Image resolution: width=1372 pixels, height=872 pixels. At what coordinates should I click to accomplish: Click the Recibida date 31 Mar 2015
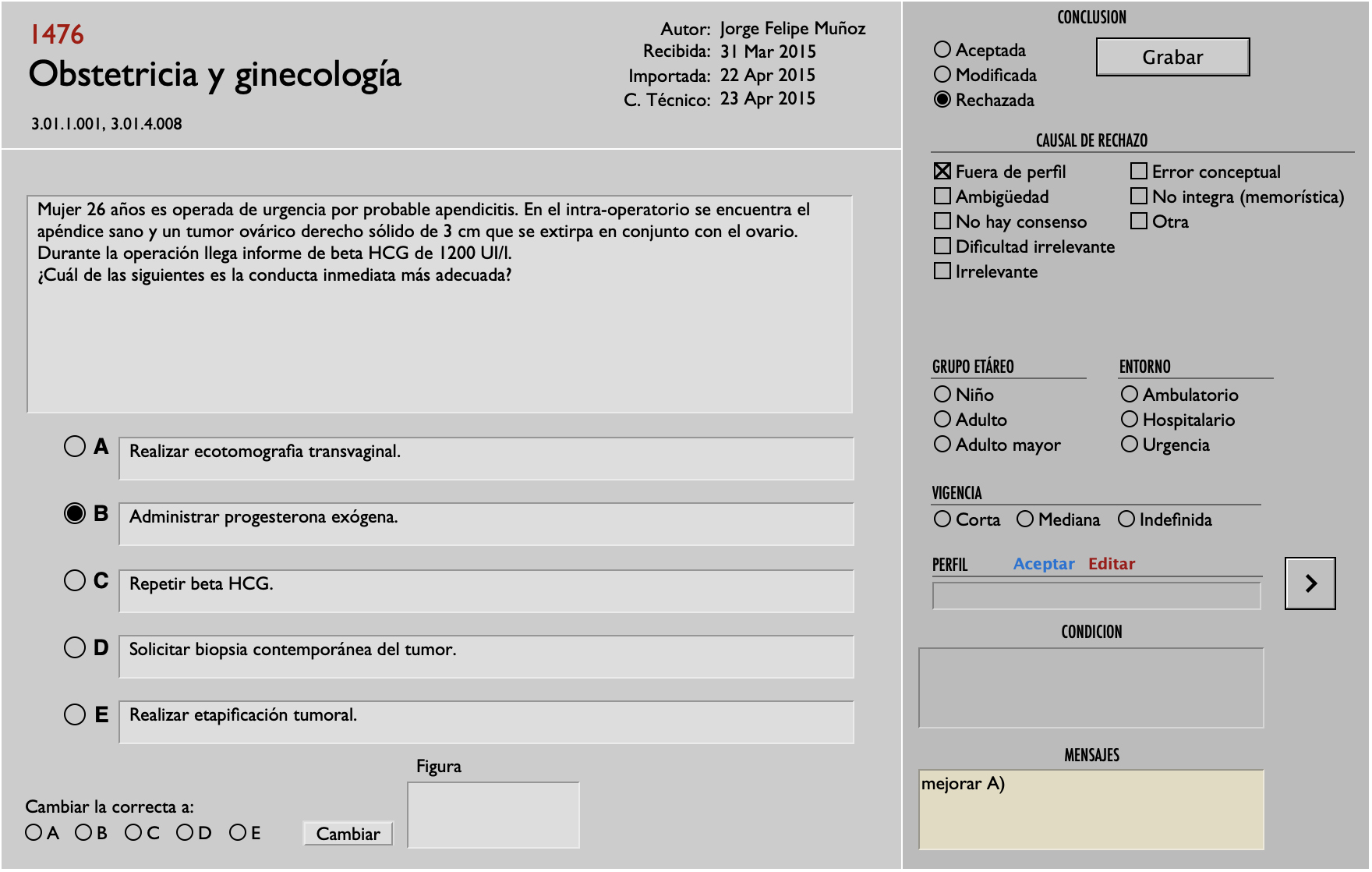768,51
